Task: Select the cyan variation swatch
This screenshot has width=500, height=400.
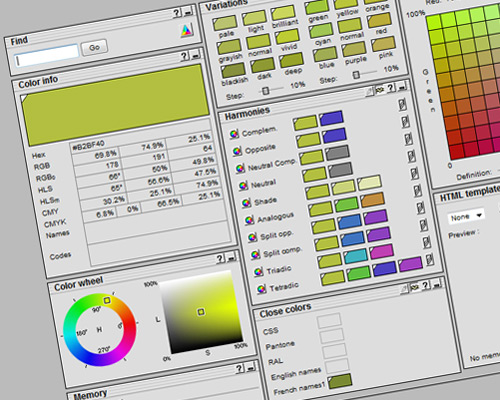Action: pos(321,31)
